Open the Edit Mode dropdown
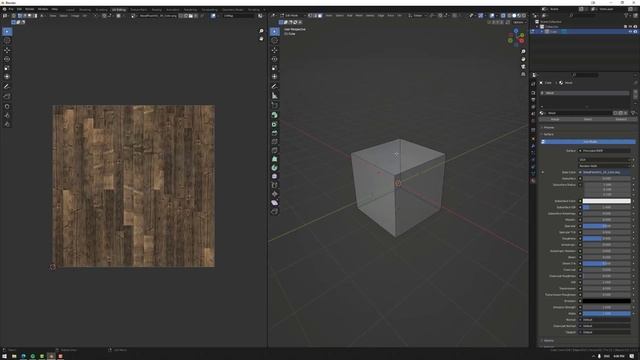This screenshot has height=360, width=640. pos(292,16)
